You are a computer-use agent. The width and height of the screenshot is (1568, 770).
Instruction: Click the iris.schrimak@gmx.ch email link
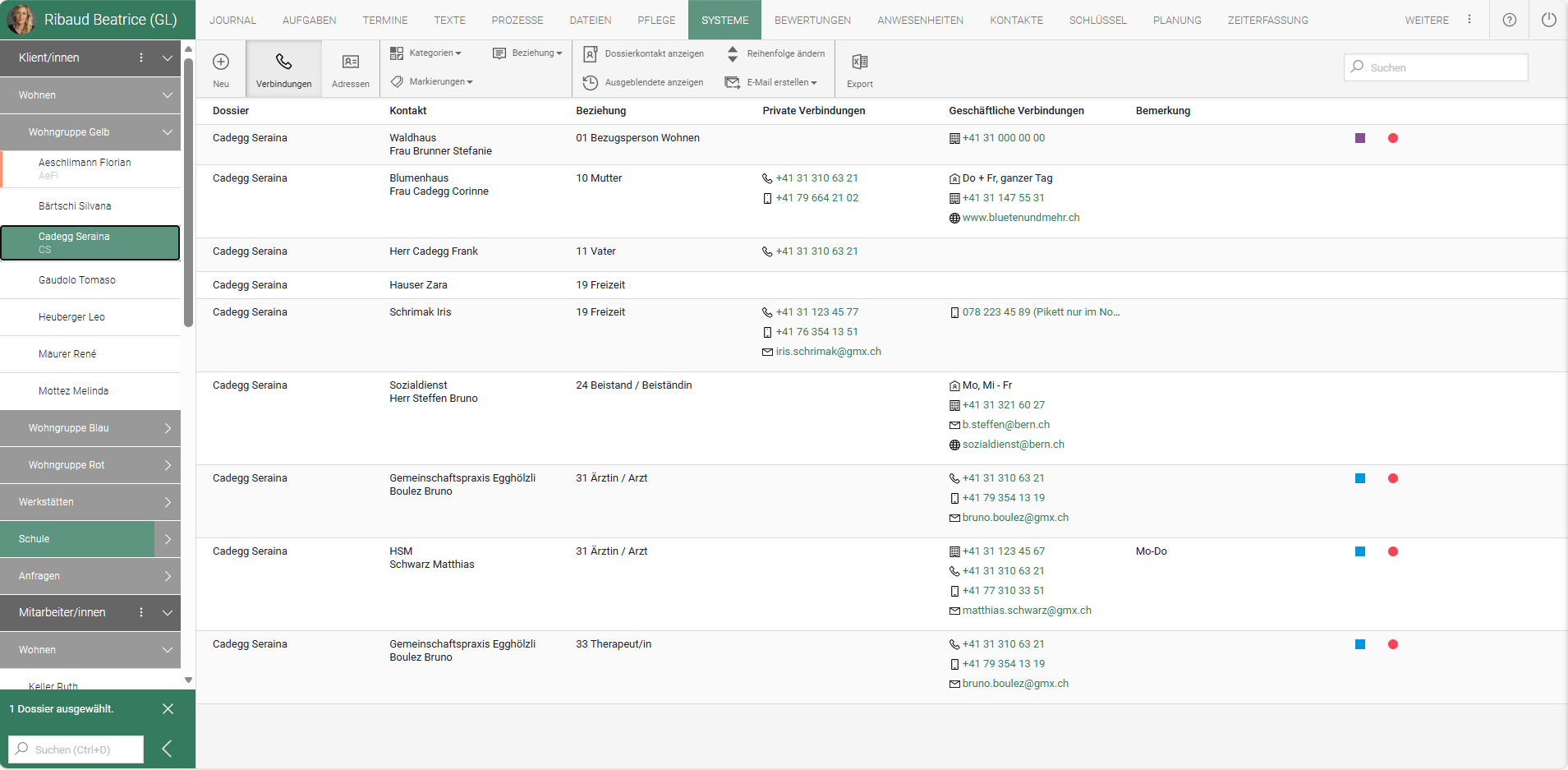pos(828,352)
